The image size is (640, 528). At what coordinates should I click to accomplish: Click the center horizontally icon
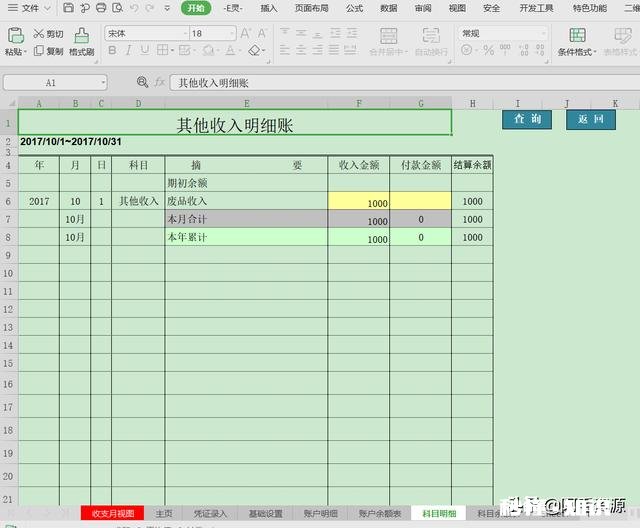coord(301,50)
